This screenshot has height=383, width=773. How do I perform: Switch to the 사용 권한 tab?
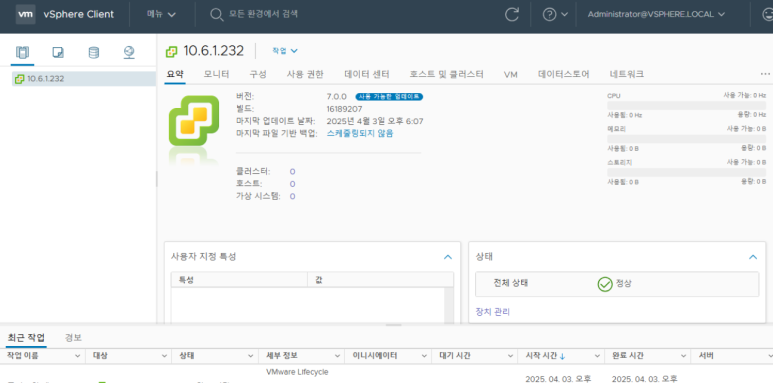point(305,74)
